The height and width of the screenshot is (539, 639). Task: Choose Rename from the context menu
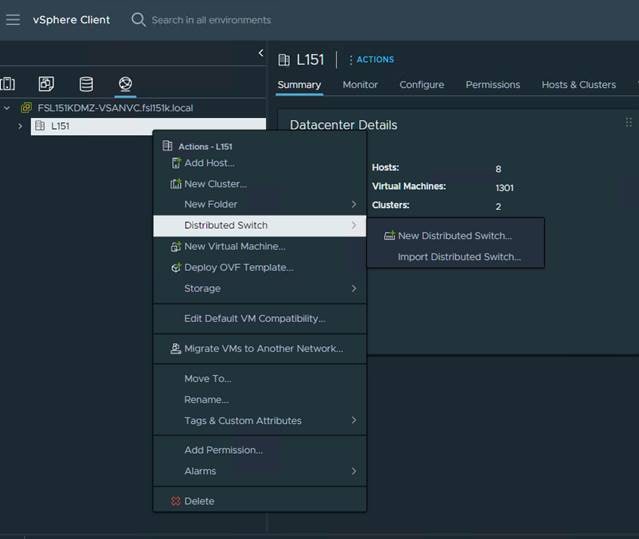(x=260, y=400)
